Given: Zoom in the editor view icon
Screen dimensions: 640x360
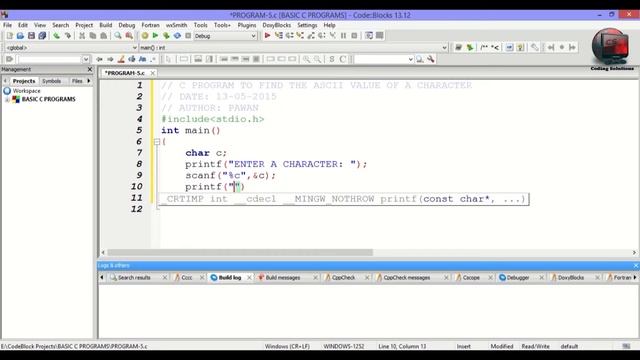Looking at the screenshot, I should [x=306, y=59].
